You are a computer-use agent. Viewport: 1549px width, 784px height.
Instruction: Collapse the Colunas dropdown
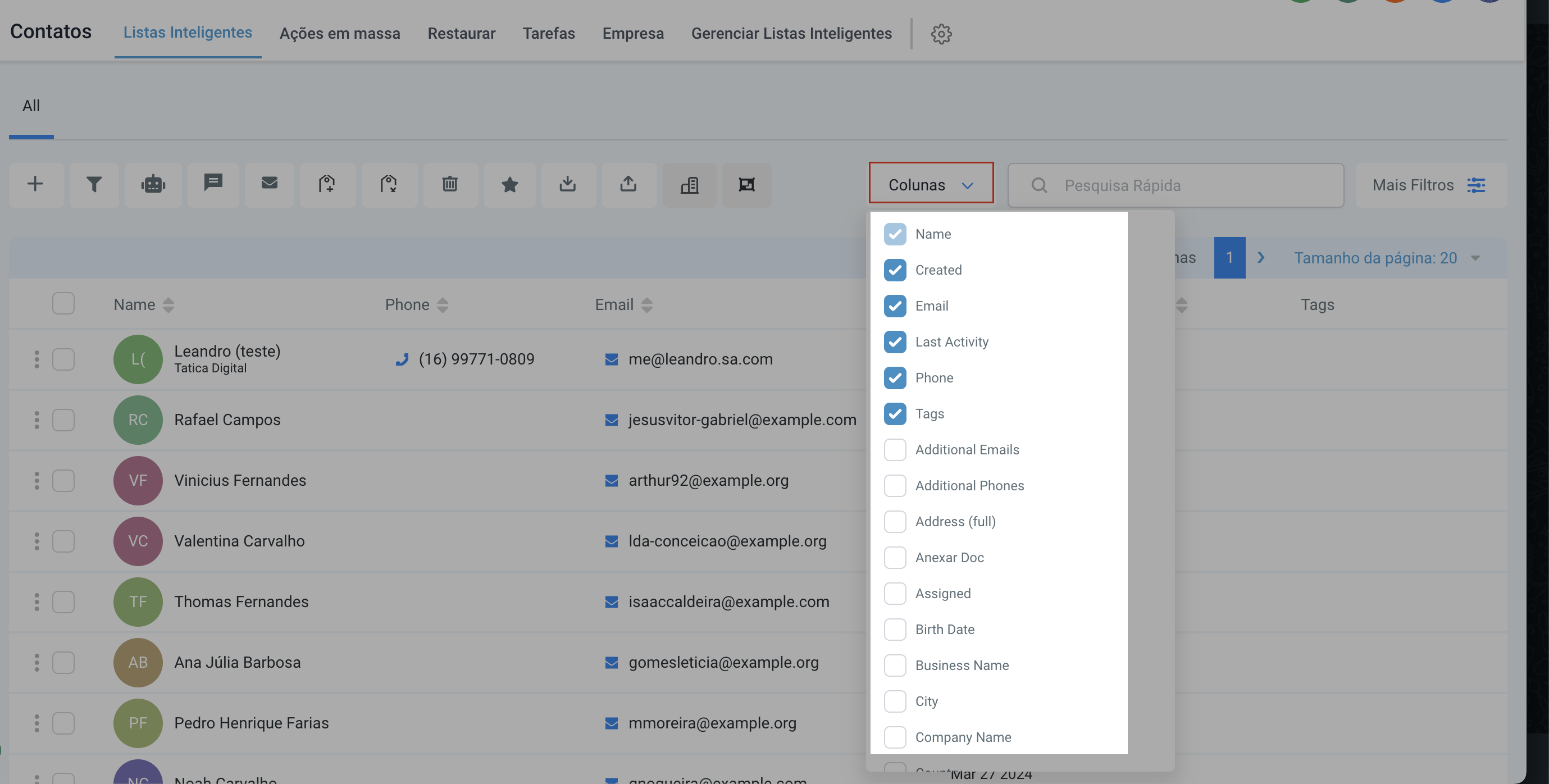(930, 185)
